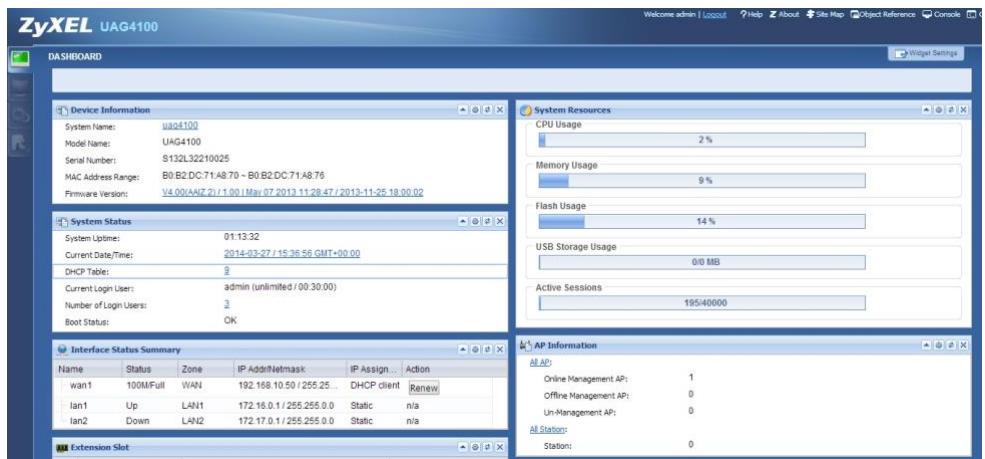Close the System Resources widget

tap(962, 110)
